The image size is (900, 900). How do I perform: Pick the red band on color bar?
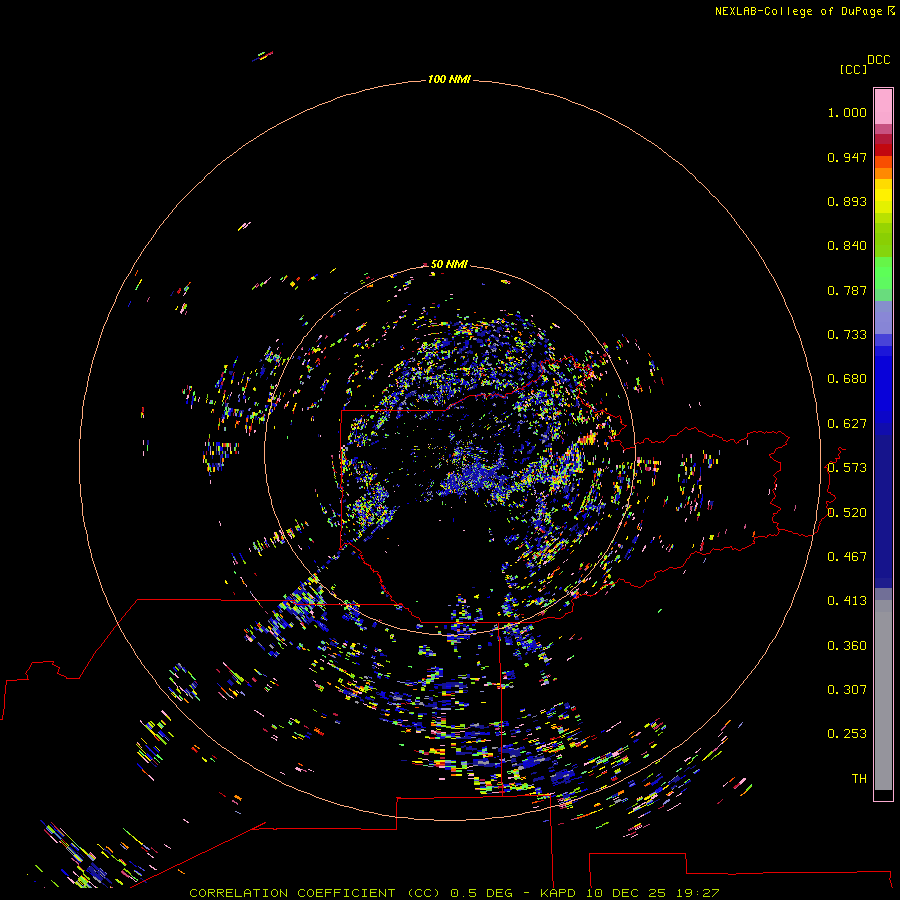(x=883, y=150)
